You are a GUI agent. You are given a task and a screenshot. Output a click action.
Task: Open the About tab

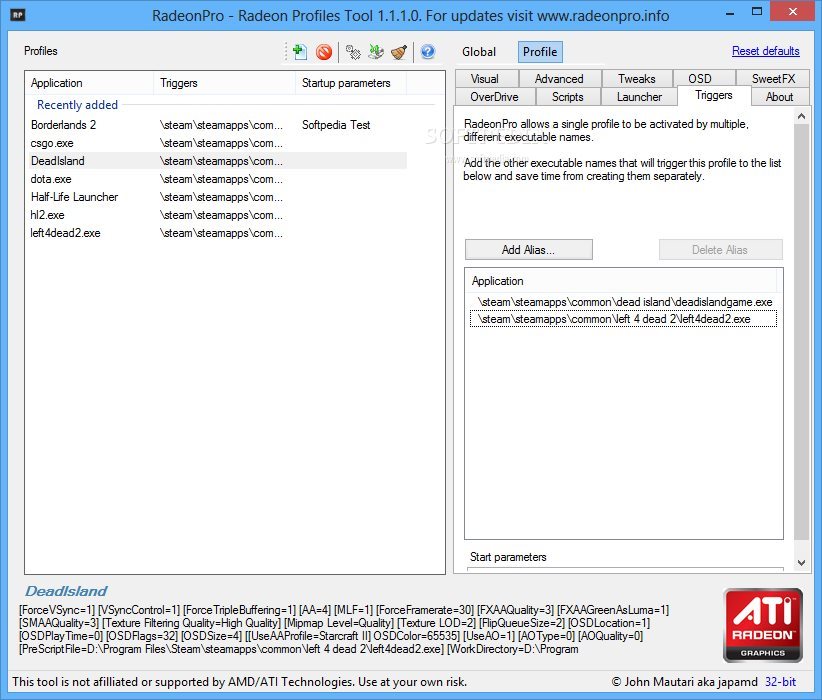(780, 97)
